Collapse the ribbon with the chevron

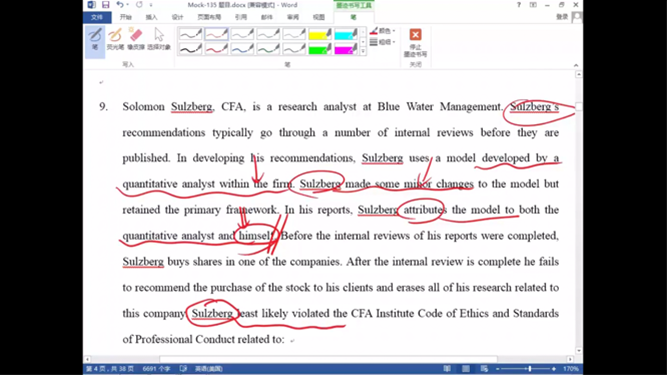tap(576, 65)
